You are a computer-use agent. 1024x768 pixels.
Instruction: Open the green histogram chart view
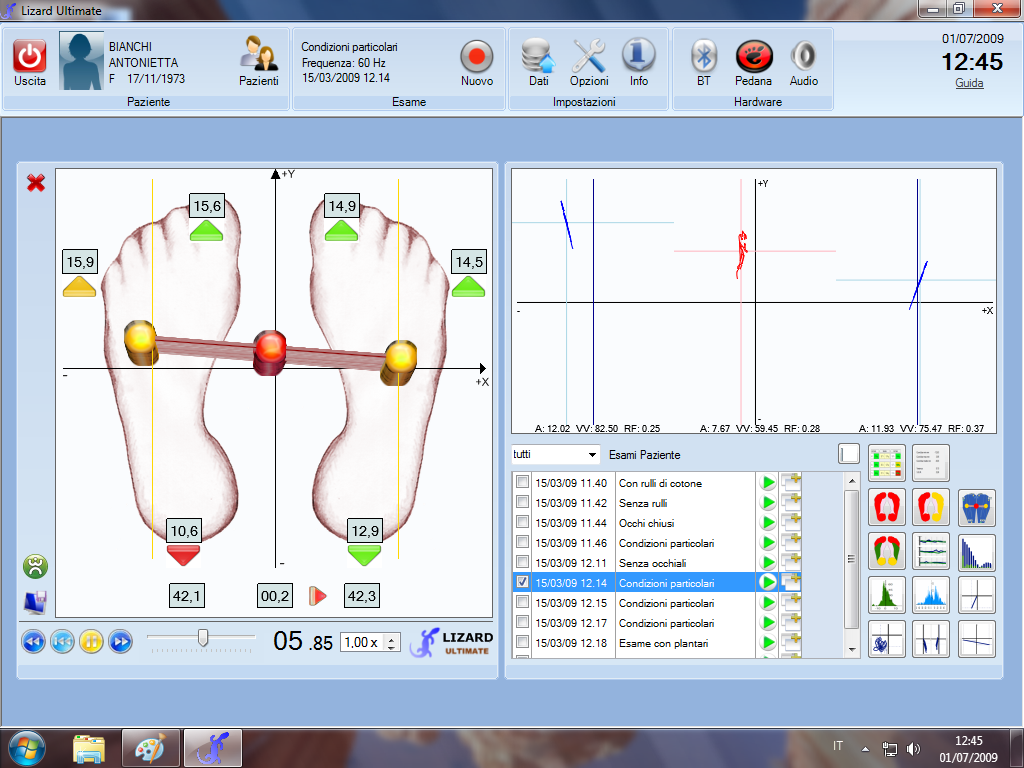pos(886,594)
